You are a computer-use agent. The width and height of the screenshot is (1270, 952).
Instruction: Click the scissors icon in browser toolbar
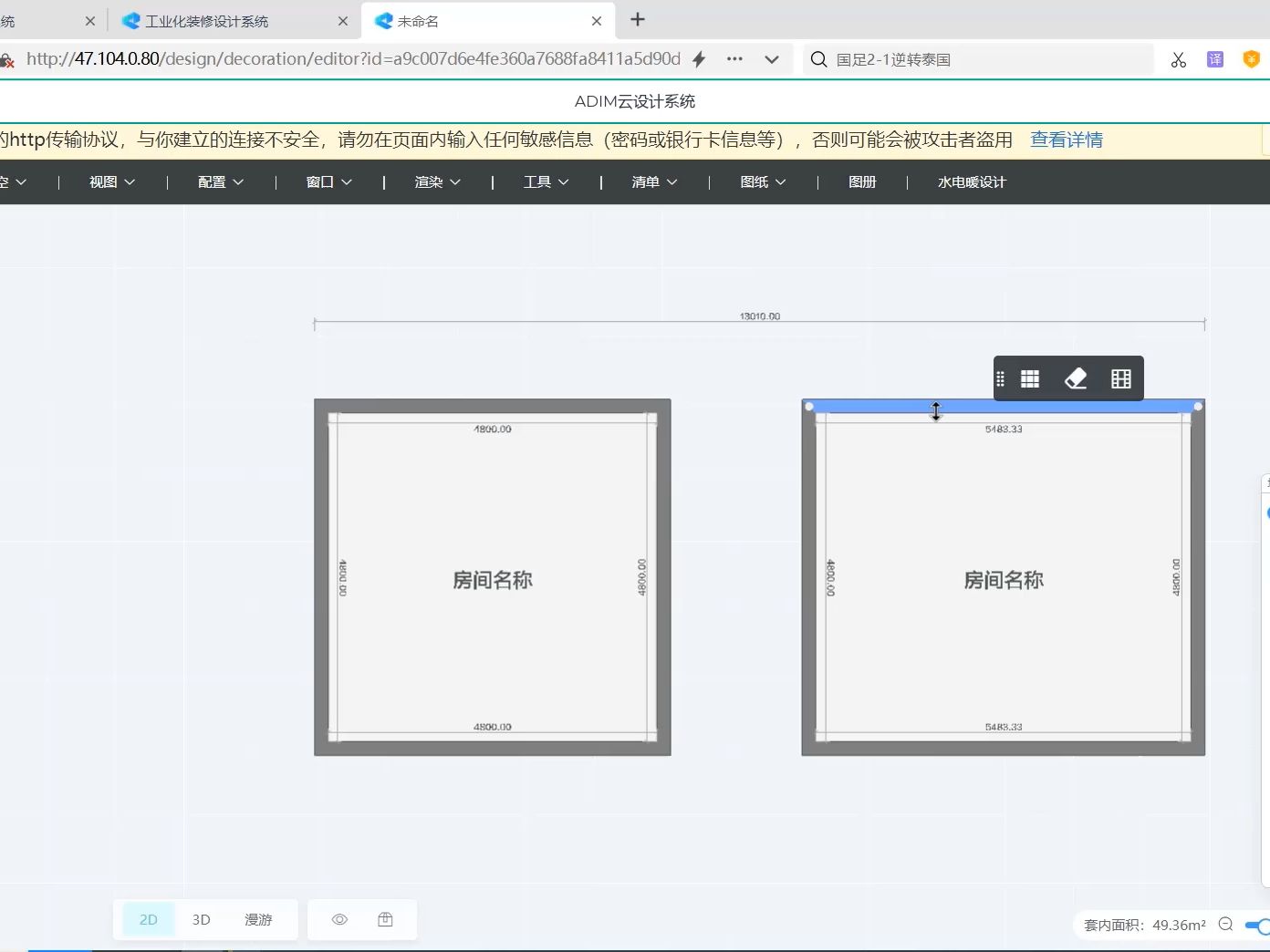coord(1178,58)
